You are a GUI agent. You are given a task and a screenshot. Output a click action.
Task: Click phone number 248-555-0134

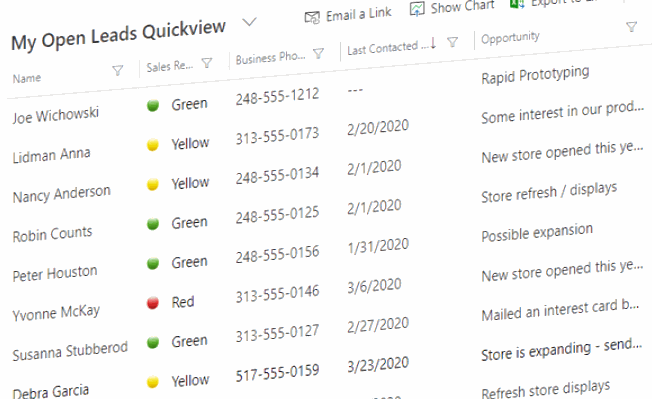pos(277,175)
